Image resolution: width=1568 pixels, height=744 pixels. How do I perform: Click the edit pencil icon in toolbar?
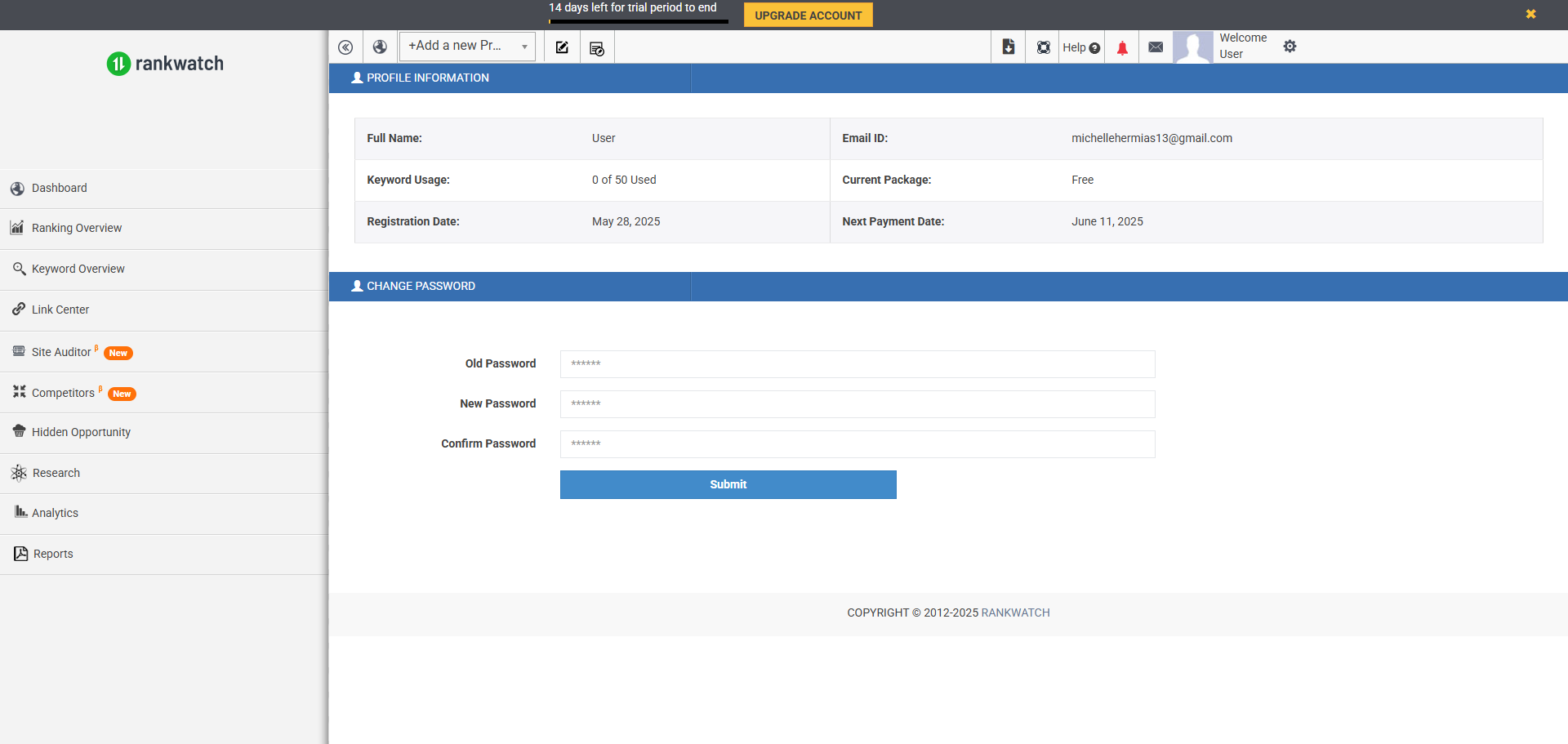click(x=562, y=47)
